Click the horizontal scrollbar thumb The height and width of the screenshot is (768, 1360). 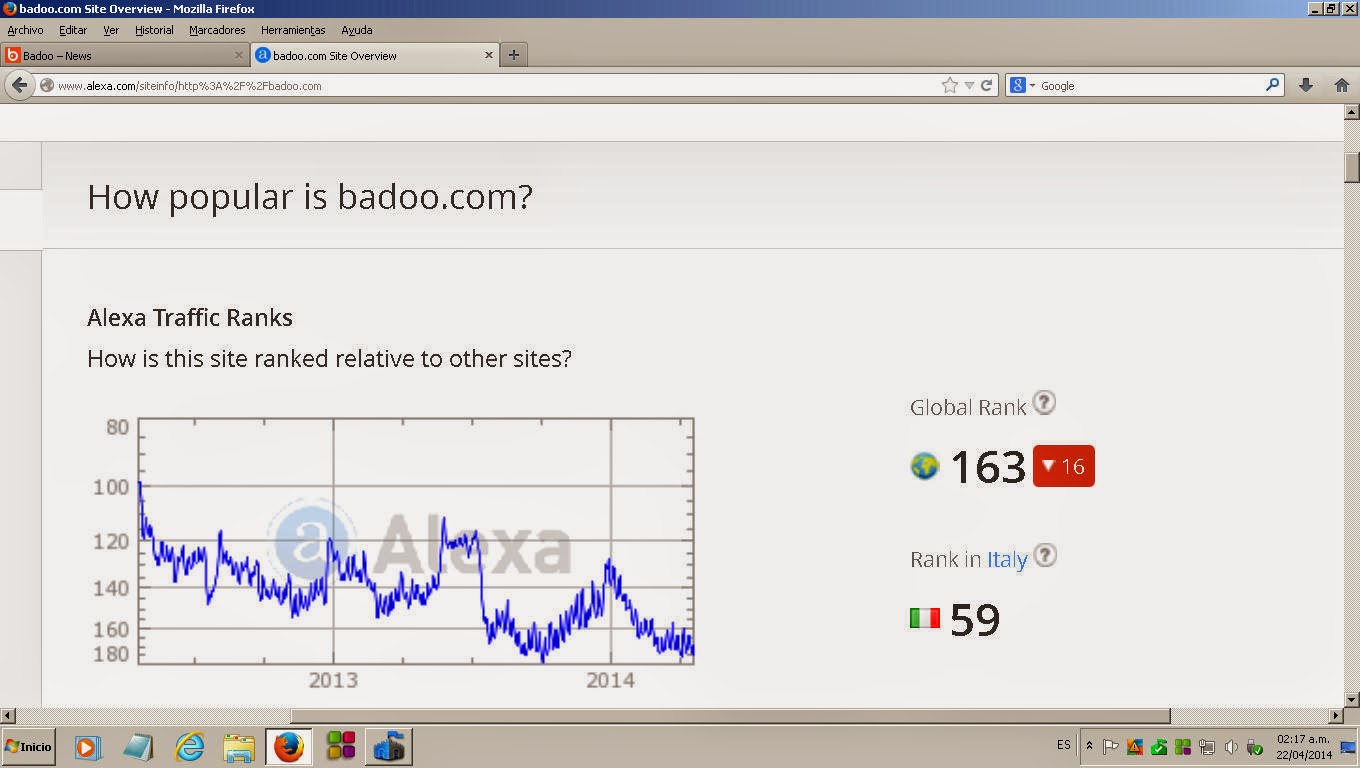(730, 715)
